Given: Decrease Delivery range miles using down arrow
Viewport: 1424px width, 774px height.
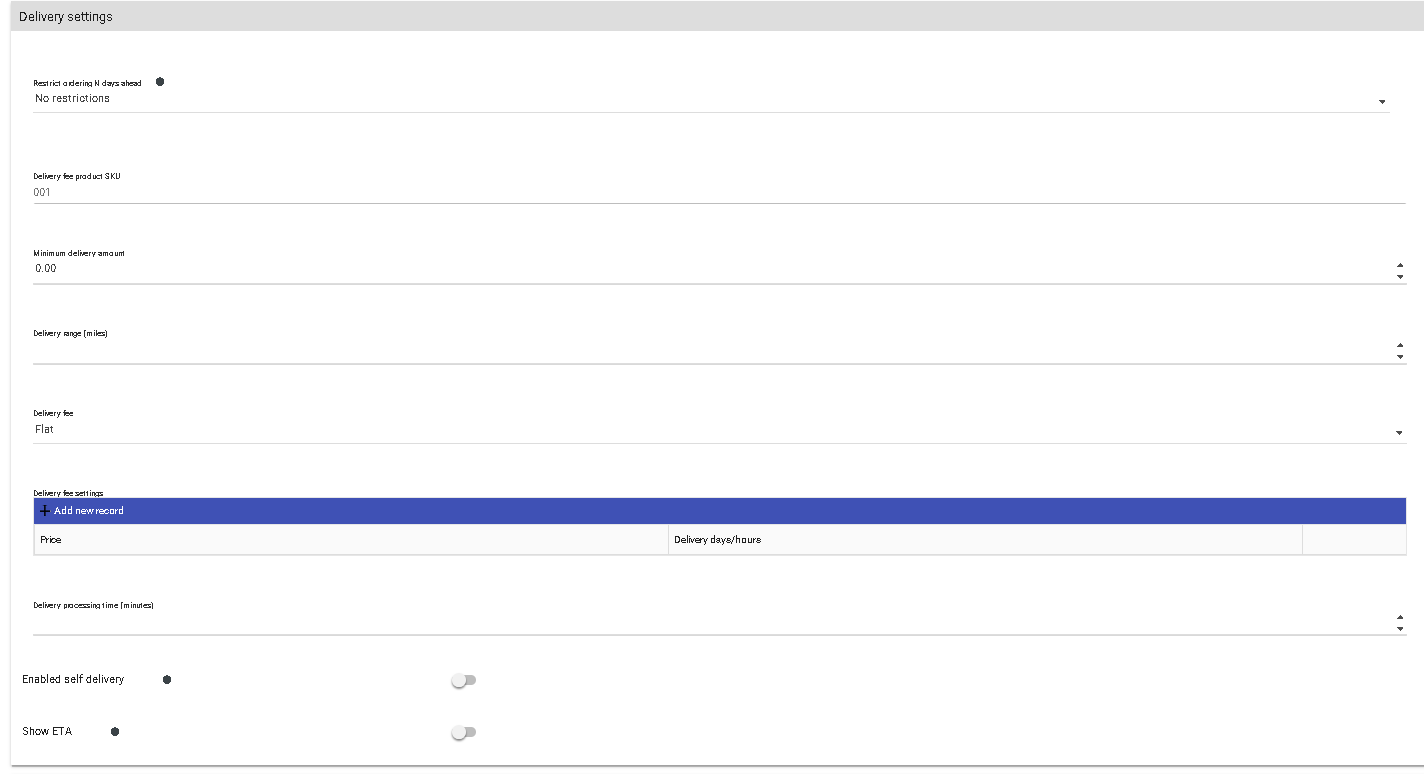Looking at the screenshot, I should [x=1400, y=356].
